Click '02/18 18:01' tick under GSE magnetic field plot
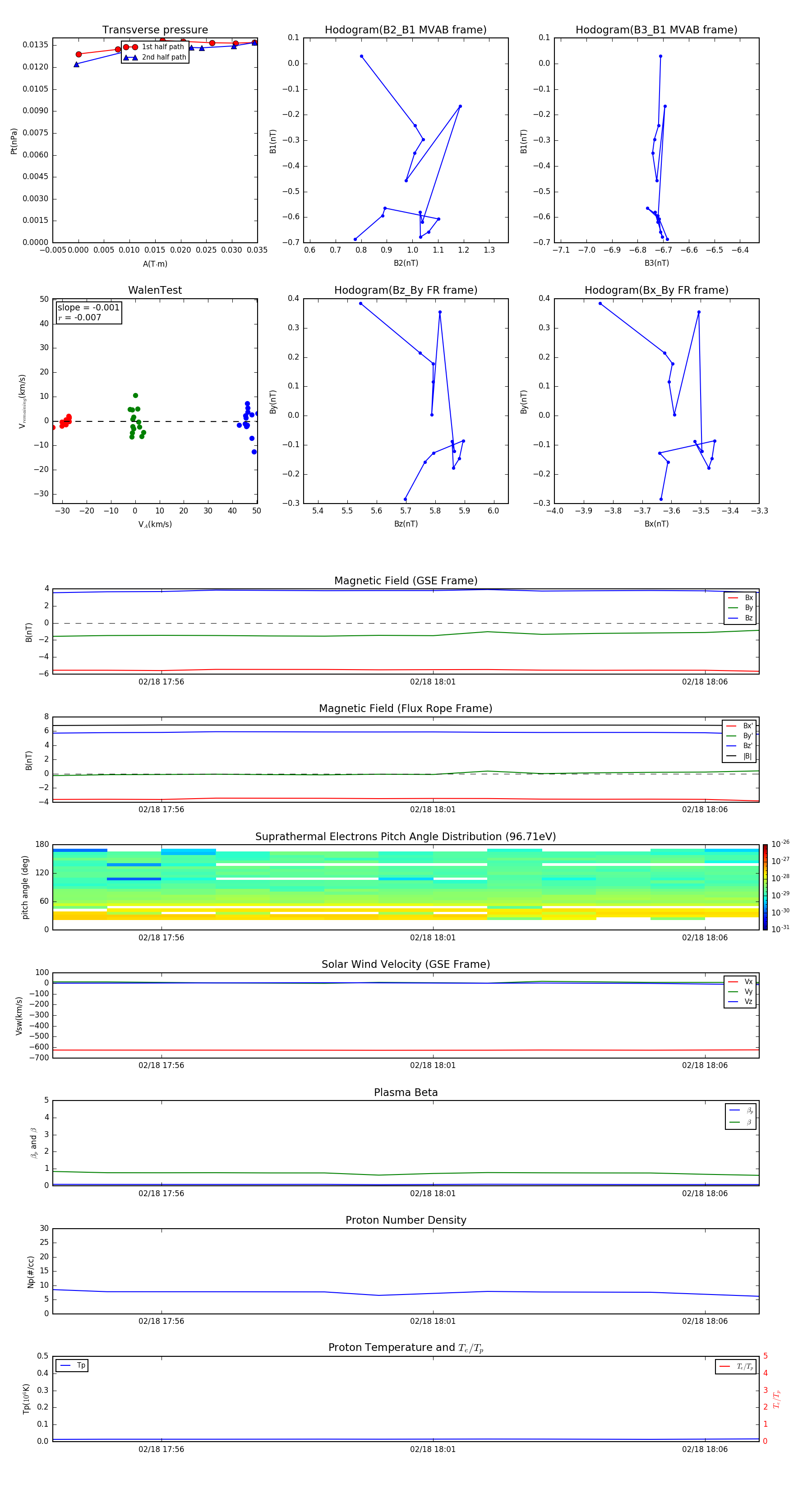This screenshot has height=1489, width=812. pyautogui.click(x=433, y=682)
